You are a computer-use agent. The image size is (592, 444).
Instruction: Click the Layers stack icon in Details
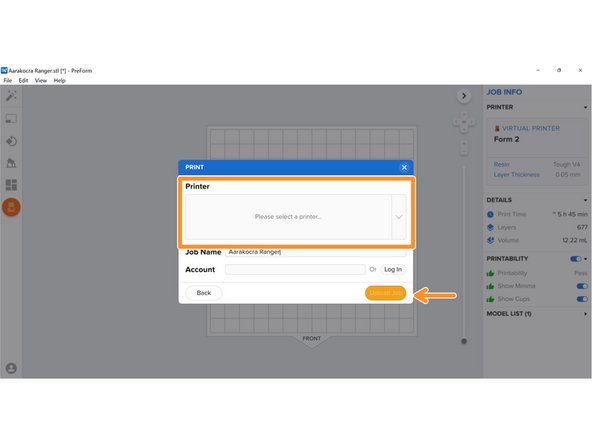pos(490,227)
